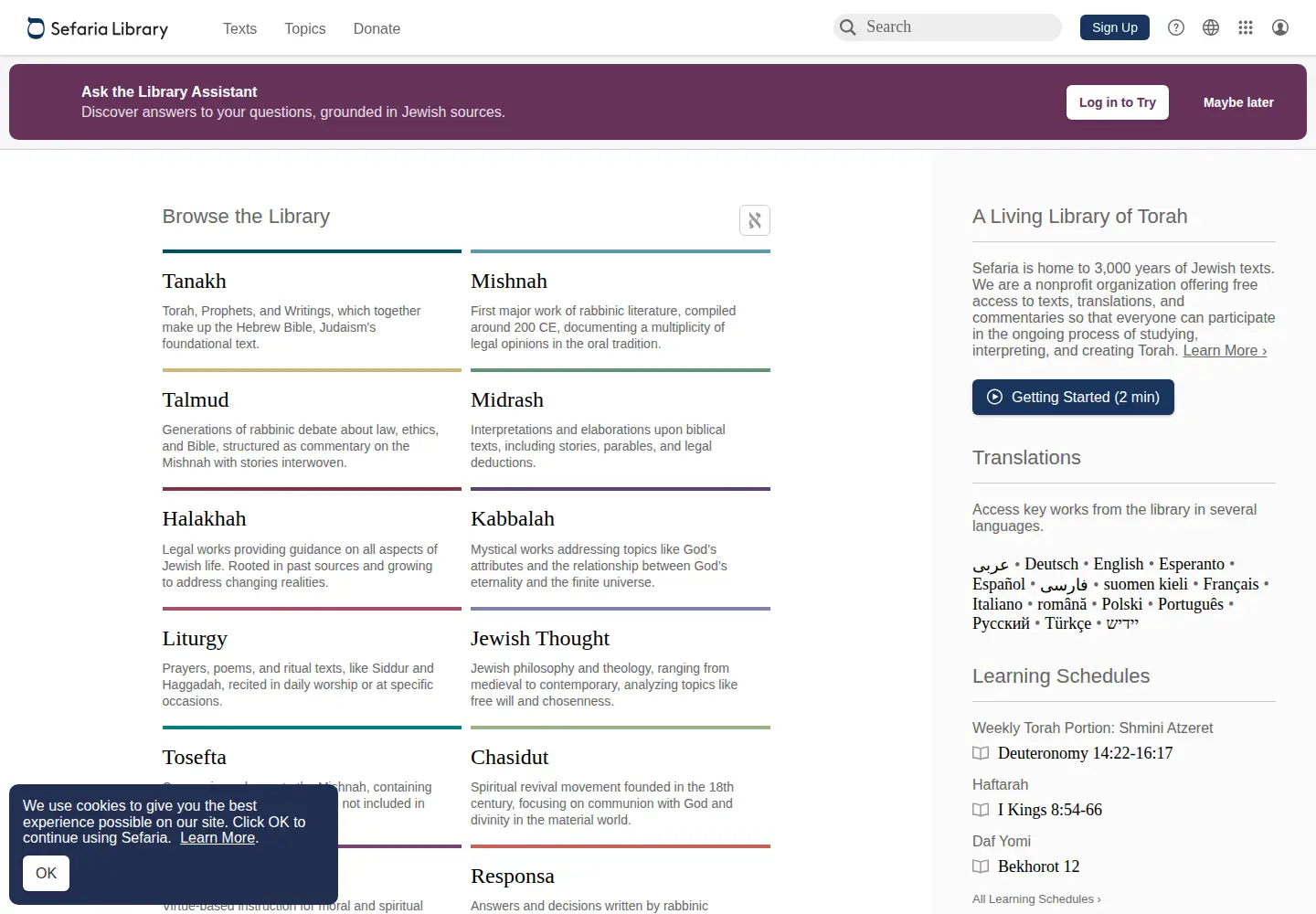Toggle Hebrew aleph language button
This screenshot has height=914, width=1316.
click(755, 220)
